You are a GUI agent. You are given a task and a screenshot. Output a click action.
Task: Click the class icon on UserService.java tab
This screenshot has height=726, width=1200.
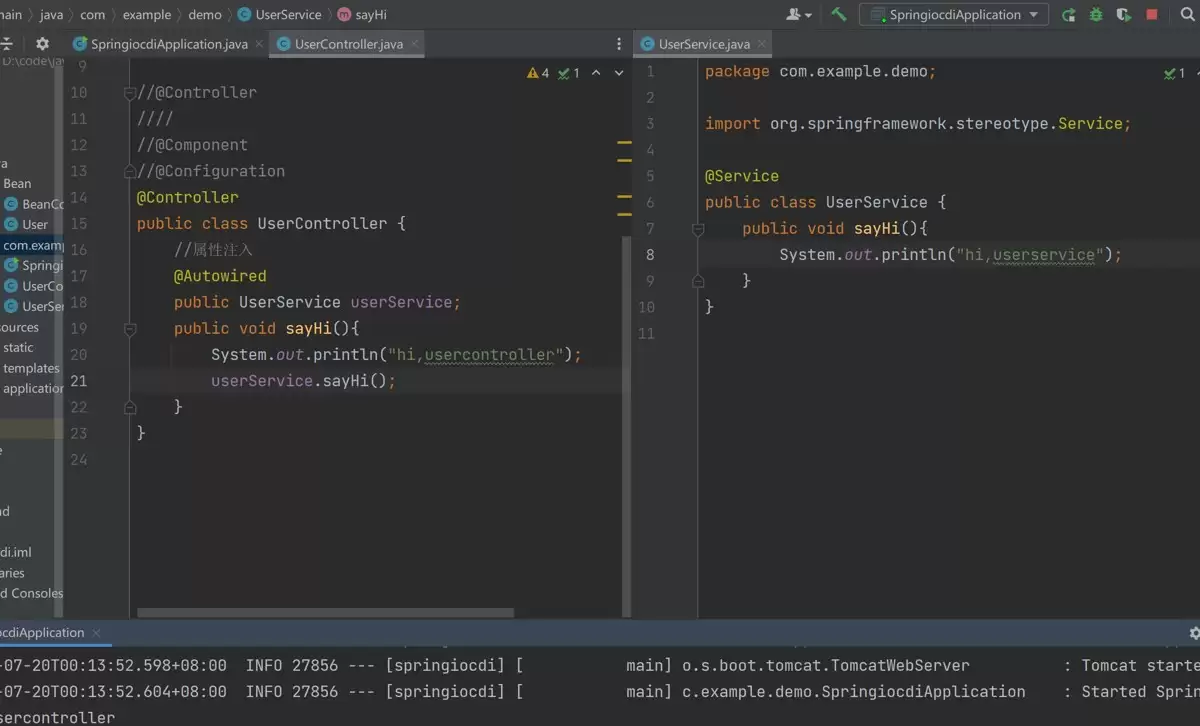pos(647,44)
